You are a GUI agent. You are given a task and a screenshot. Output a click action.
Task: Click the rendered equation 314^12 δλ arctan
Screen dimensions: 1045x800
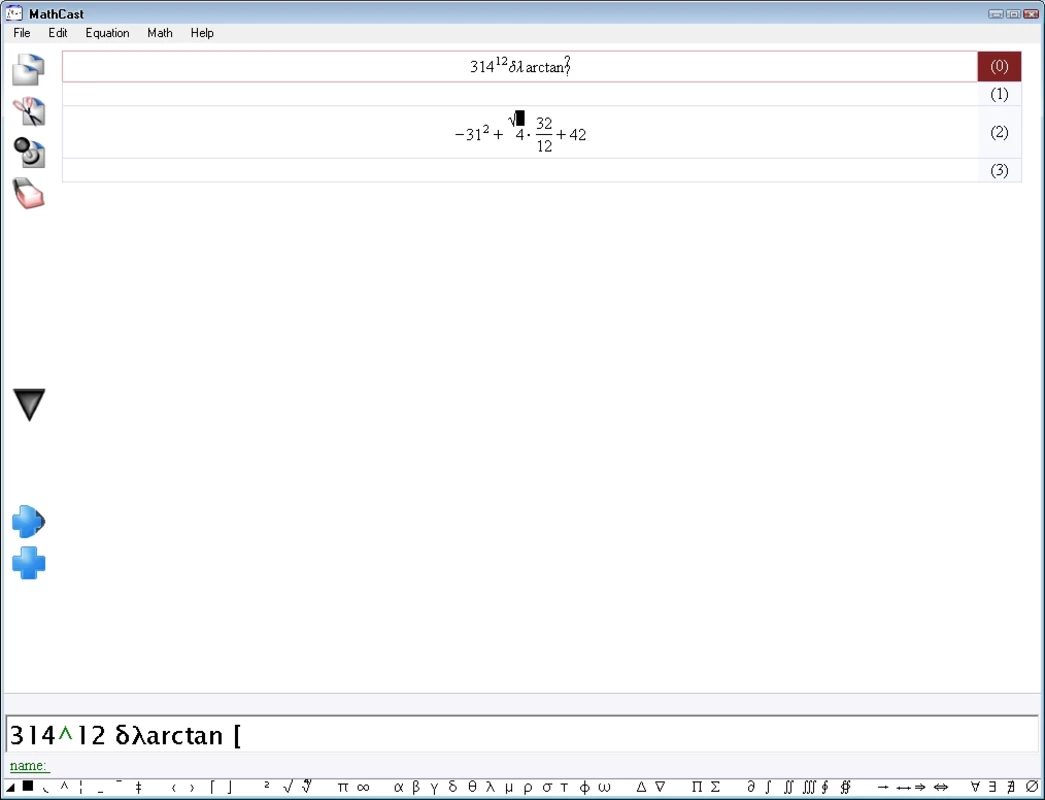520,66
